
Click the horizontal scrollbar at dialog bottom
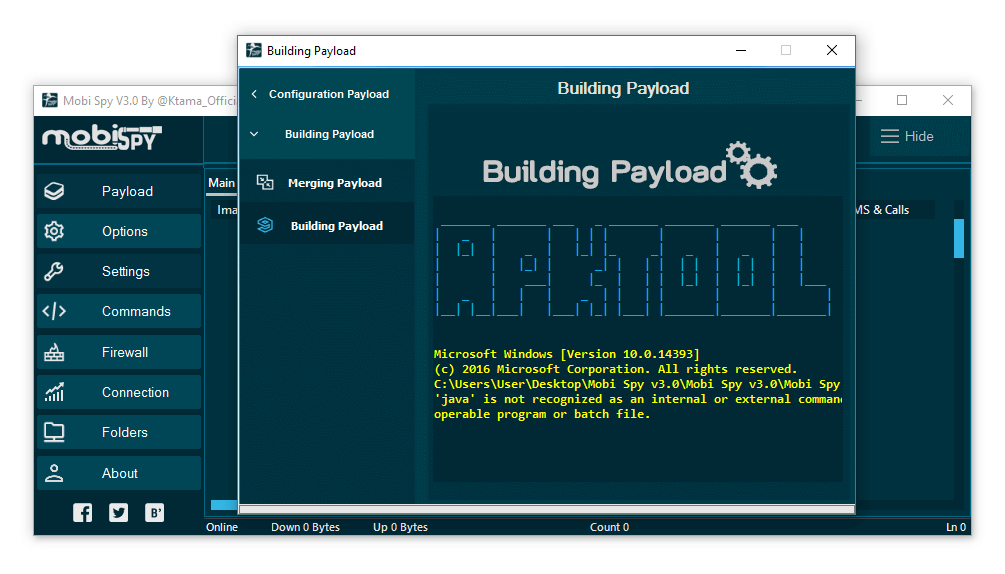546,509
